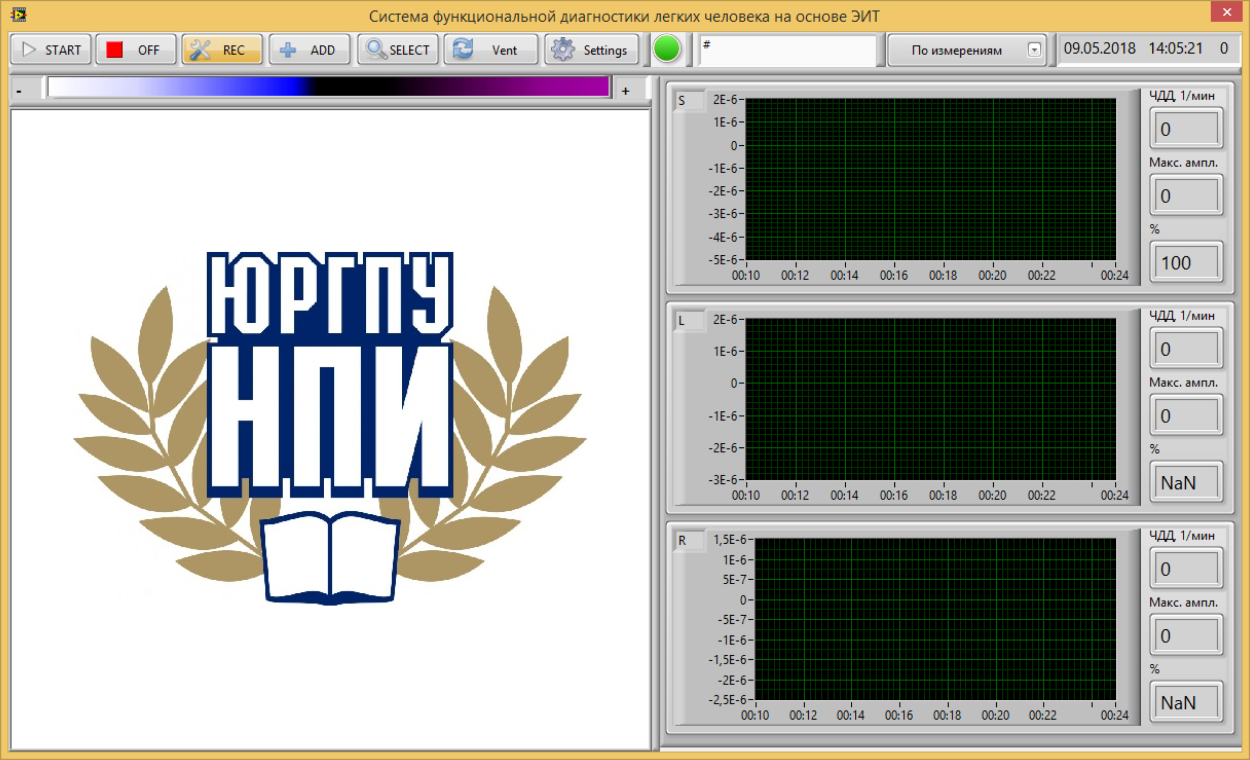This screenshot has height=760, width=1250.
Task: Select the percent field showing 100
Action: [1186, 262]
